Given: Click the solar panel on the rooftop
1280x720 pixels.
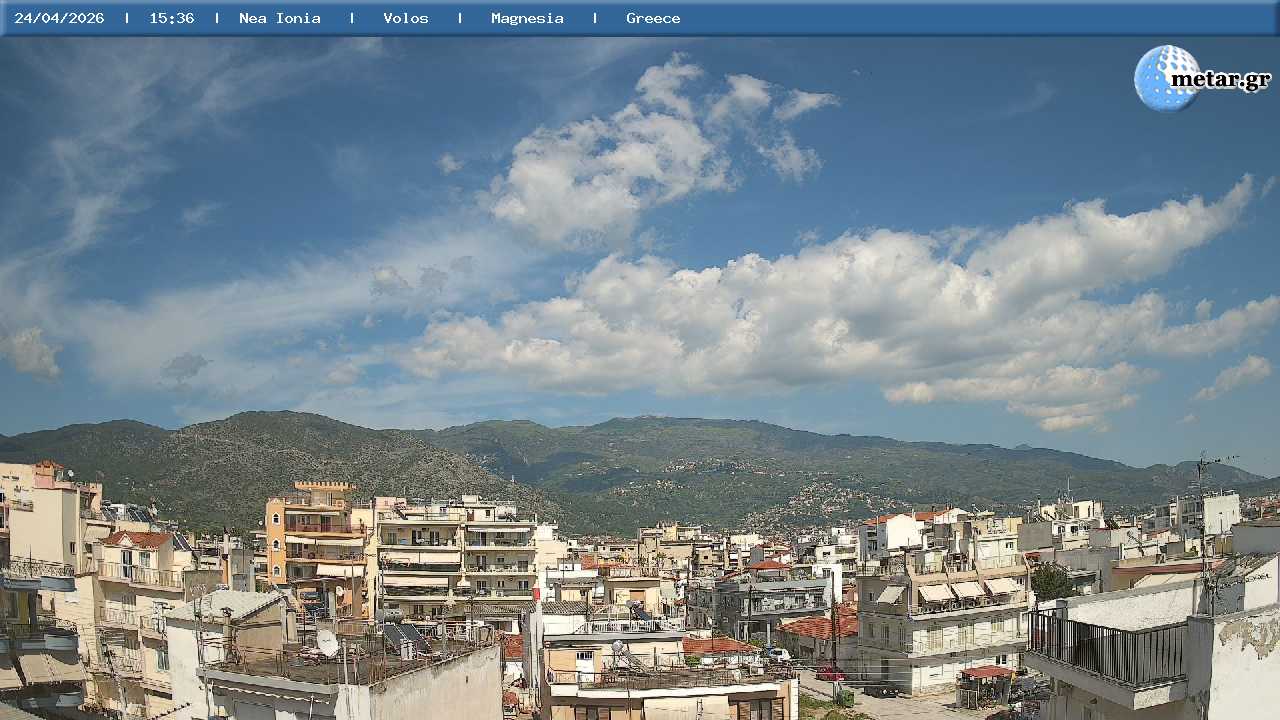Looking at the screenshot, I should (x=404, y=637).
